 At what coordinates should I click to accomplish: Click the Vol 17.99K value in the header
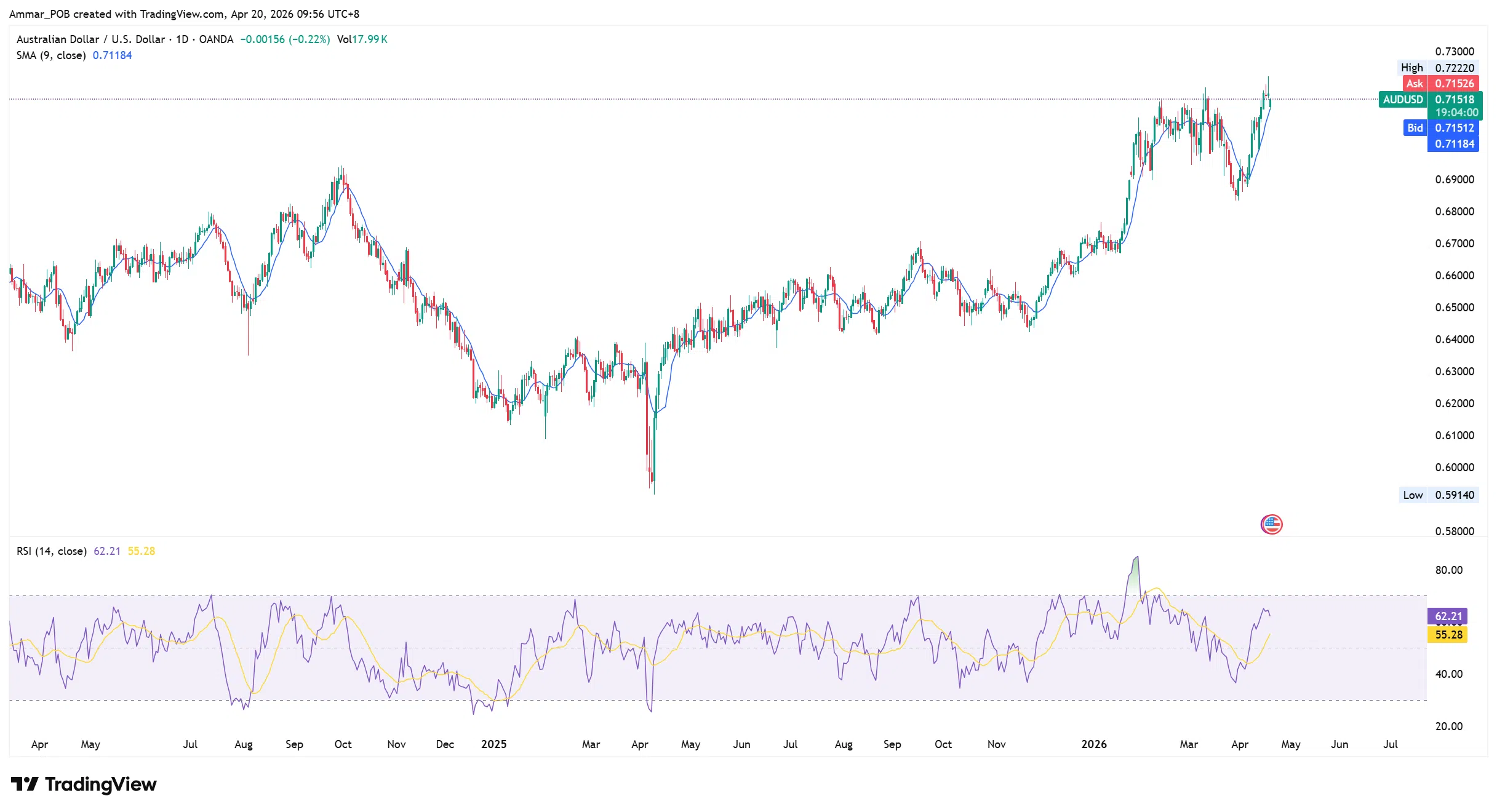[x=362, y=39]
